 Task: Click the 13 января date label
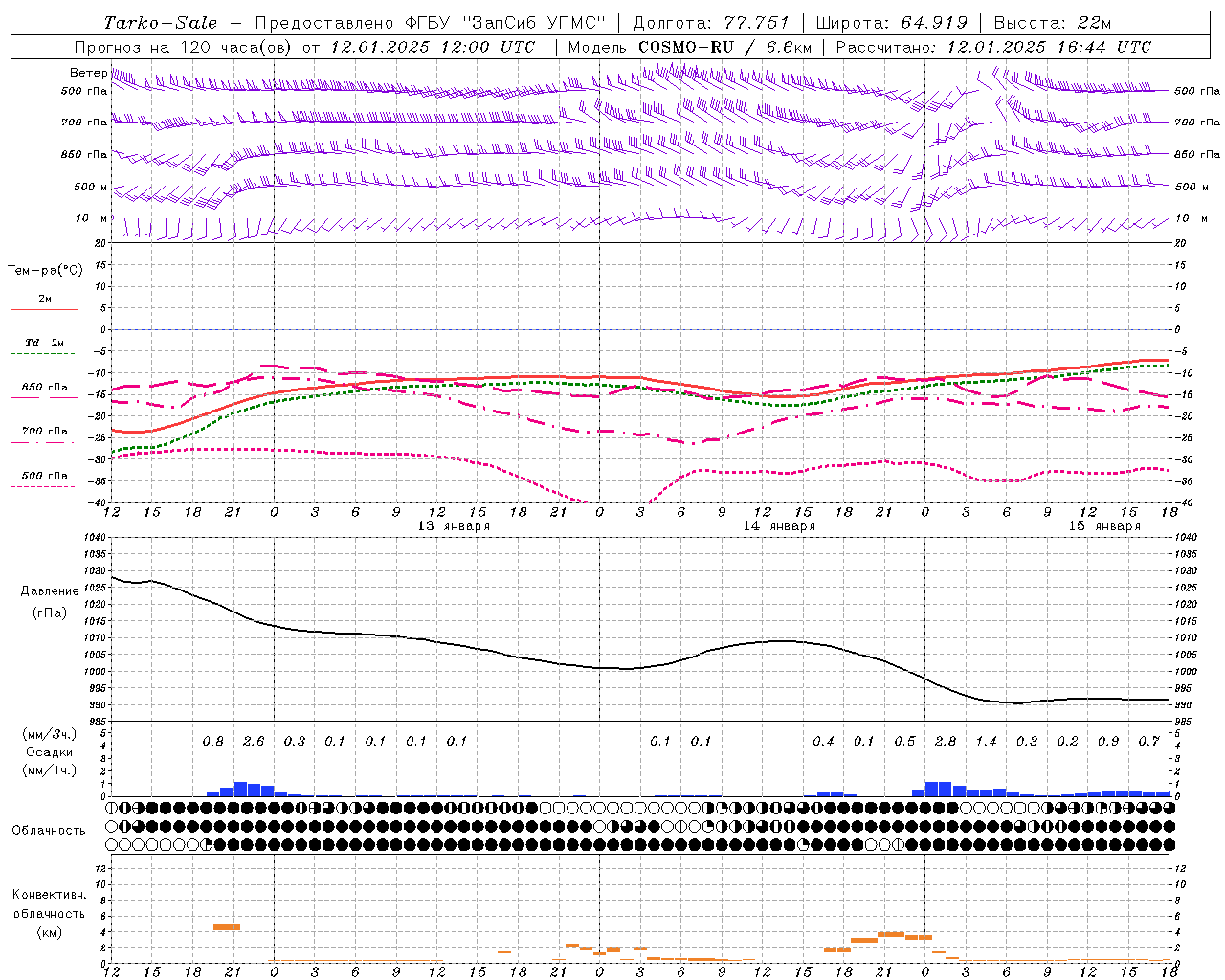[454, 526]
